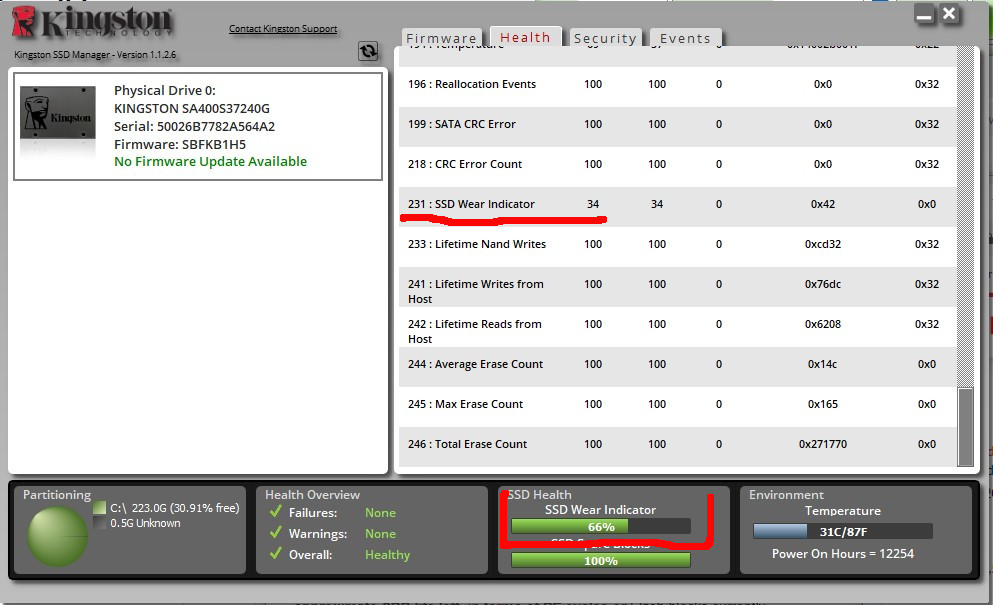Open the Security tab
This screenshot has height=605, width=993.
click(x=605, y=38)
